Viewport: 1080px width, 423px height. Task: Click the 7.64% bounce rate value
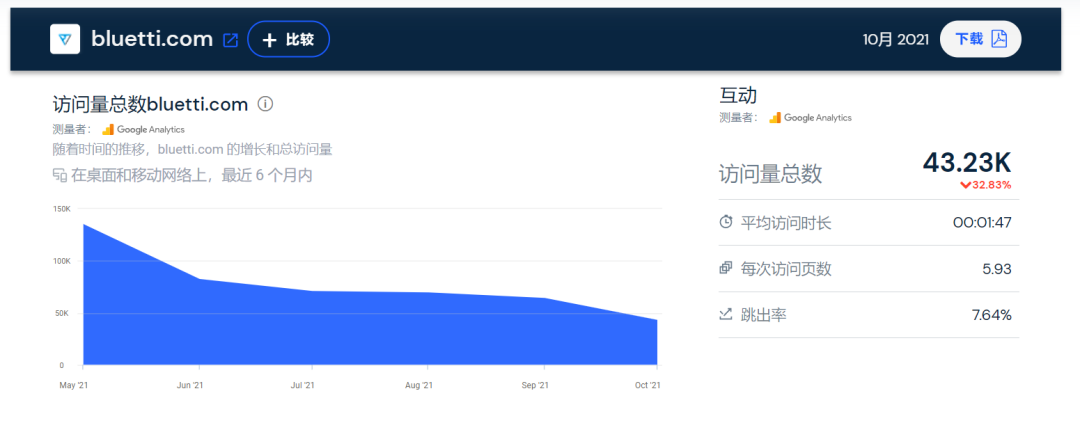coord(991,316)
